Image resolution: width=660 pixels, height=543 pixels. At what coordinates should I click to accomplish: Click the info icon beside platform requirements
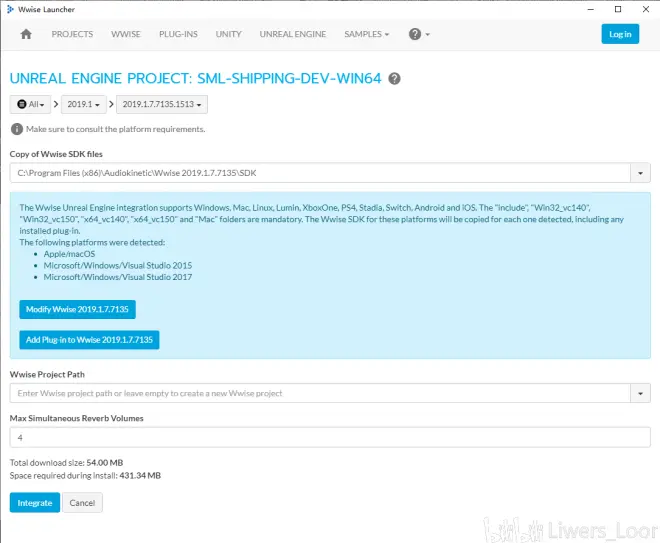(17, 129)
